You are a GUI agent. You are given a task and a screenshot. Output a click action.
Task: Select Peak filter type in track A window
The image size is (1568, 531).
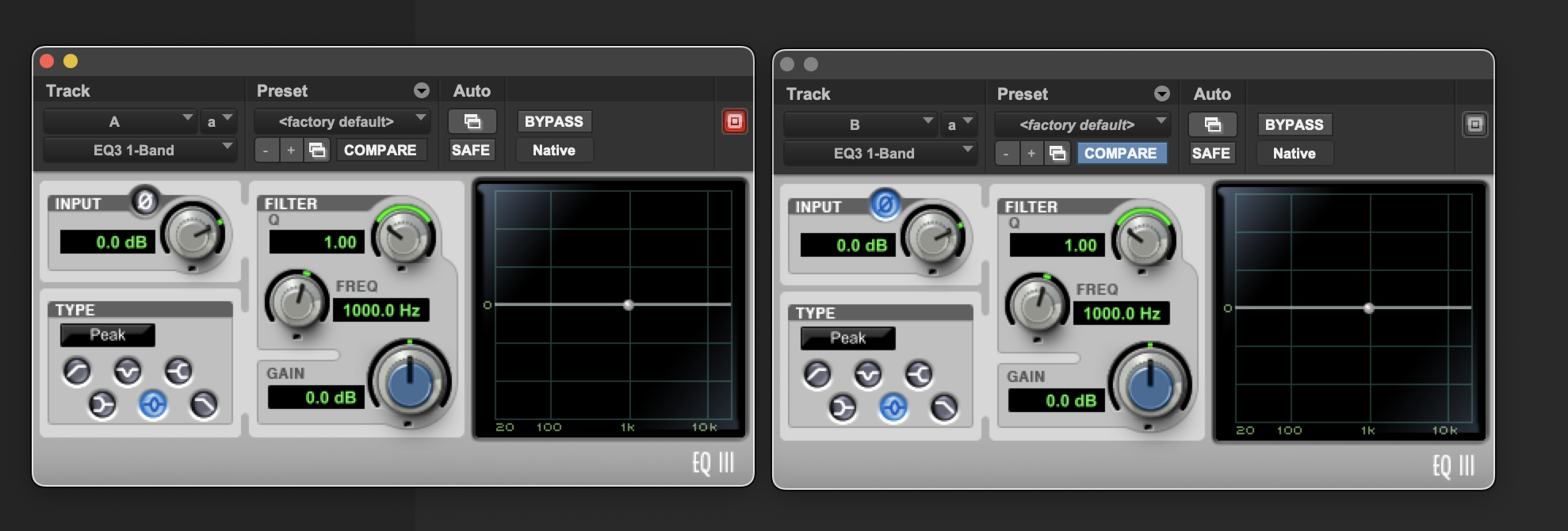tap(153, 405)
